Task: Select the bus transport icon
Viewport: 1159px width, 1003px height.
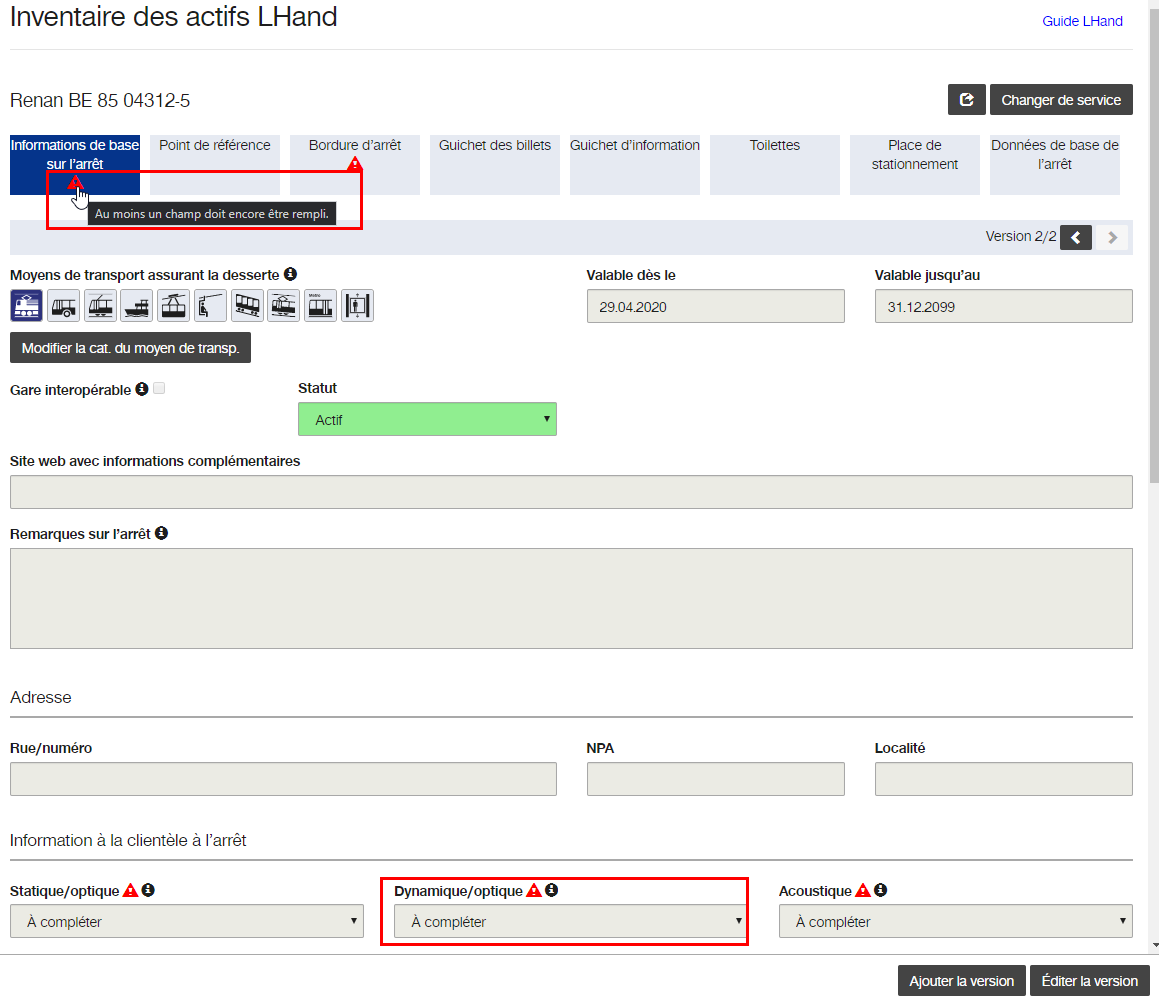Action: (x=64, y=305)
